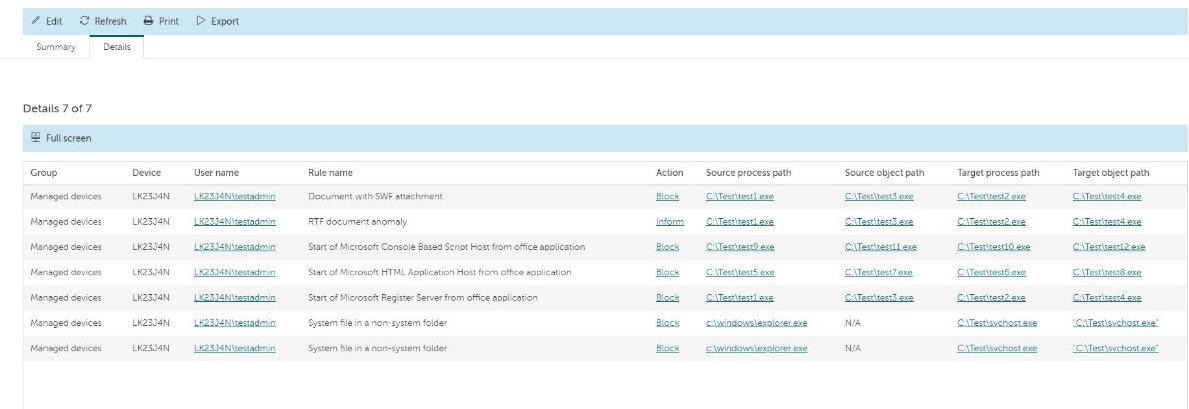1189x409 pixels.
Task: Switch to the Summary tab
Action: click(x=56, y=47)
